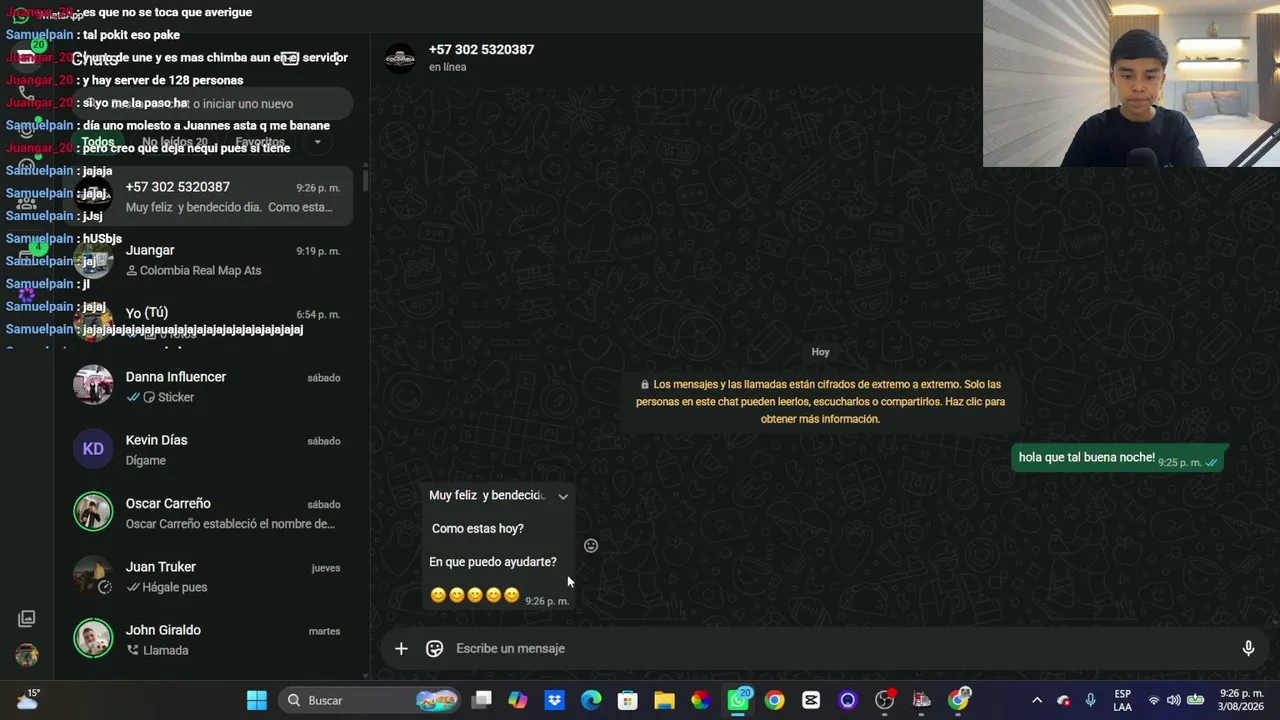The height and width of the screenshot is (720, 1280).
Task: Open the Oscar Carreño chat
Action: [x=208, y=513]
